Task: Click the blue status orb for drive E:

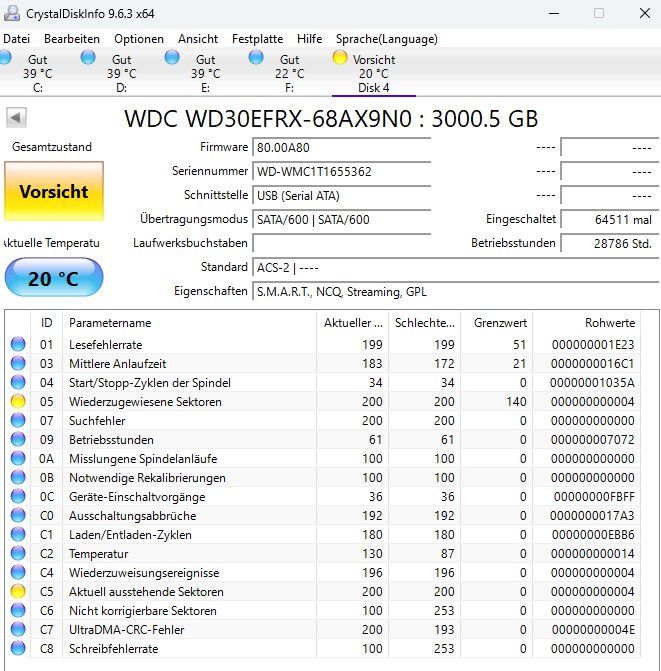Action: point(172,57)
